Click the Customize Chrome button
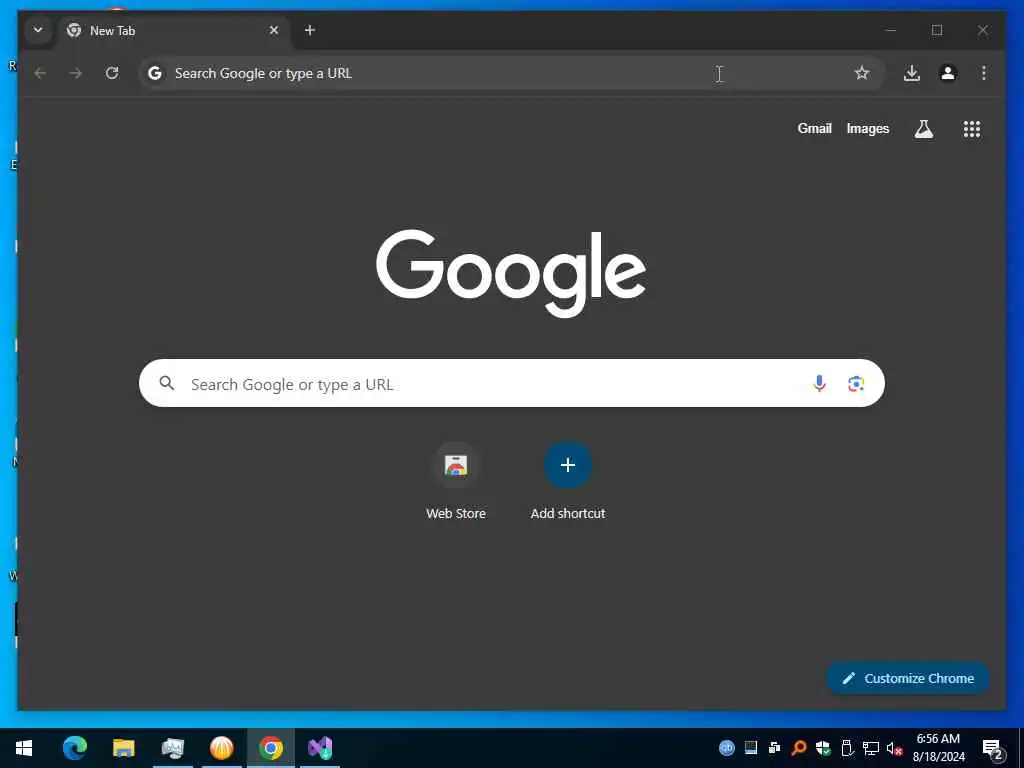Viewport: 1024px width, 768px height. coord(908,678)
